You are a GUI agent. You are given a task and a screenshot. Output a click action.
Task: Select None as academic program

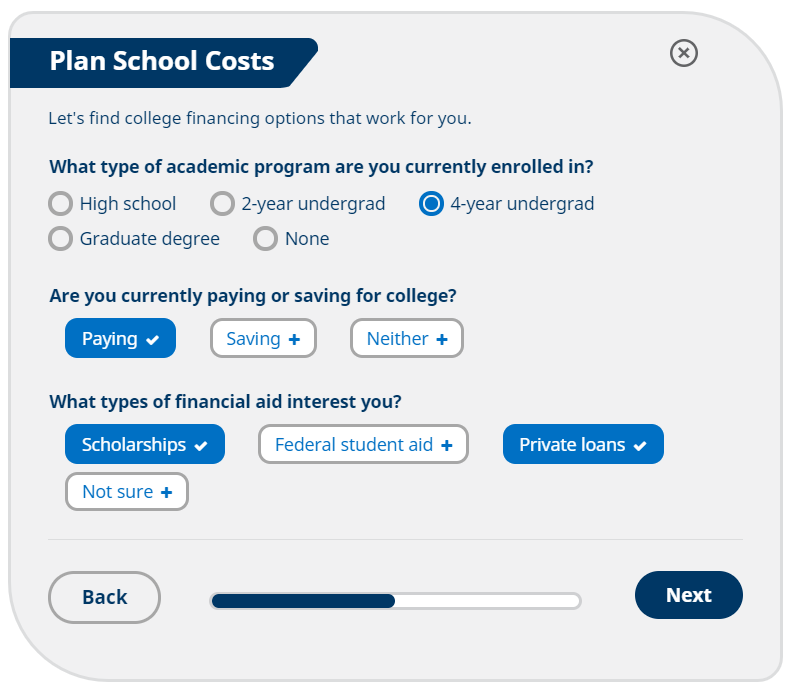[x=266, y=239]
